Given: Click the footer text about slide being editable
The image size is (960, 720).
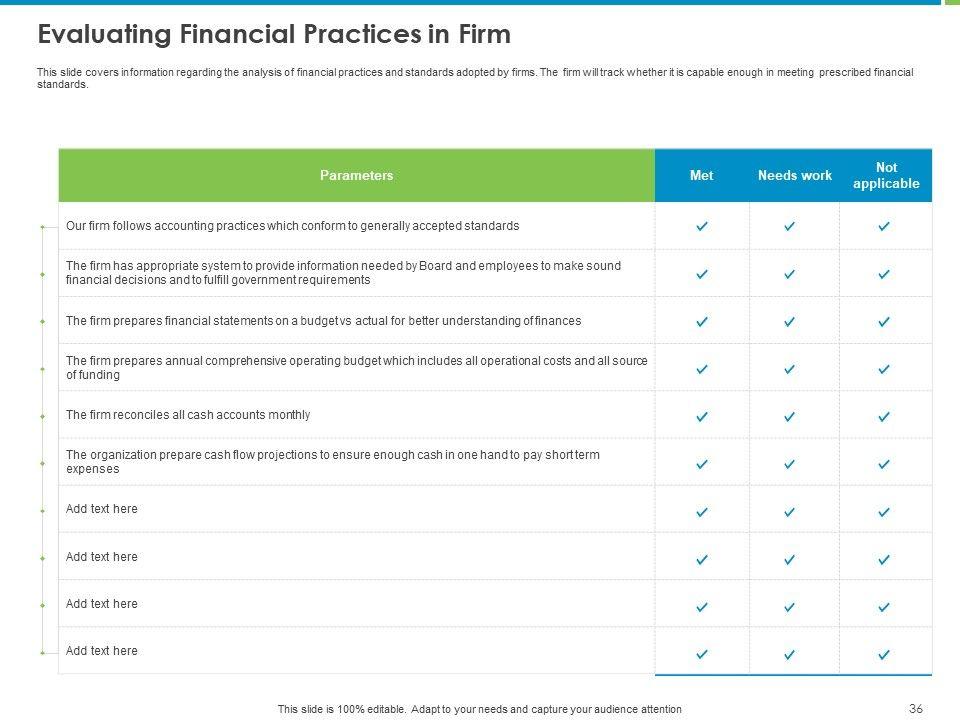Looking at the screenshot, I should (x=480, y=709).
